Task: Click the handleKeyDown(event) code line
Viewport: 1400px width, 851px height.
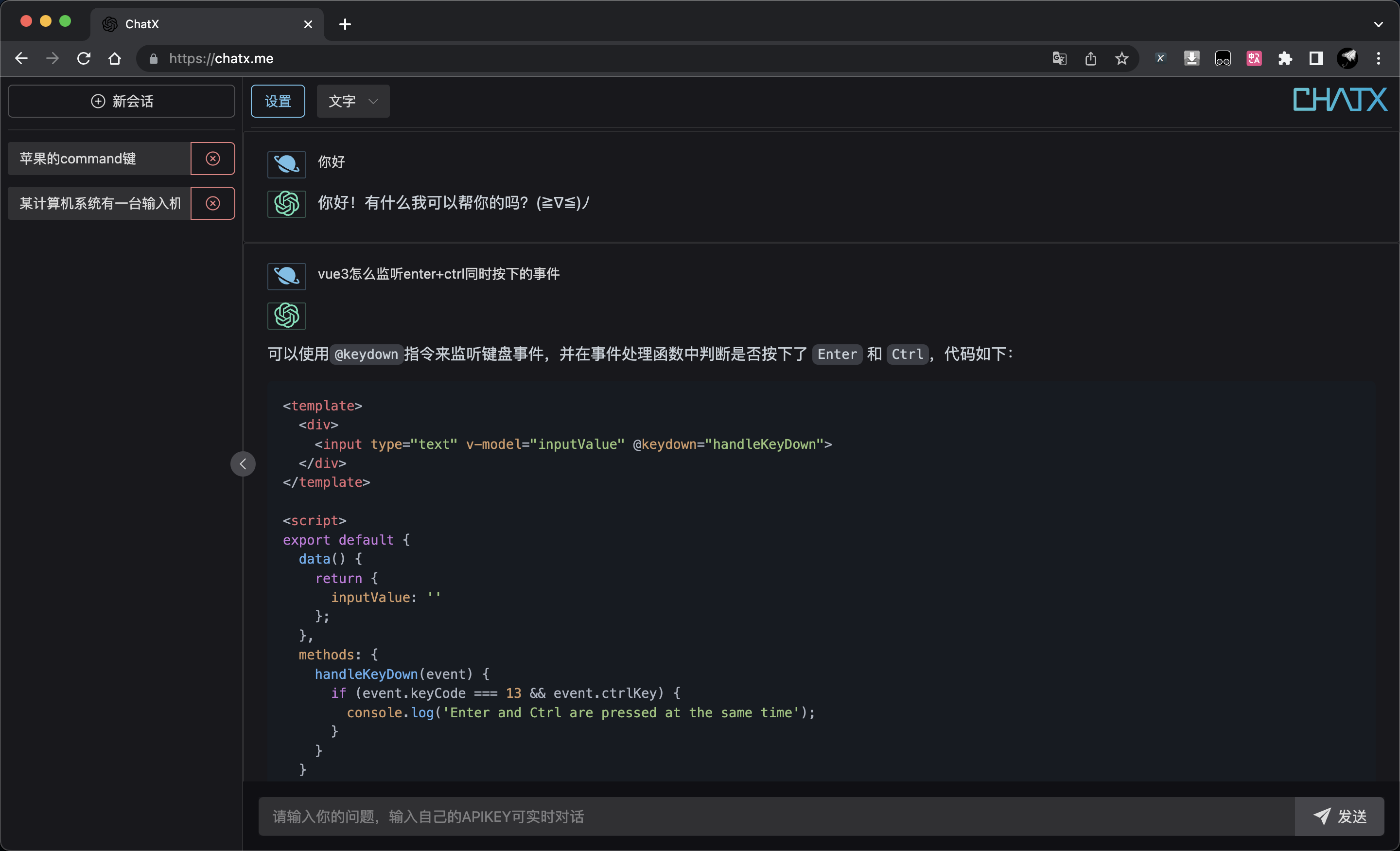Action: (x=402, y=674)
